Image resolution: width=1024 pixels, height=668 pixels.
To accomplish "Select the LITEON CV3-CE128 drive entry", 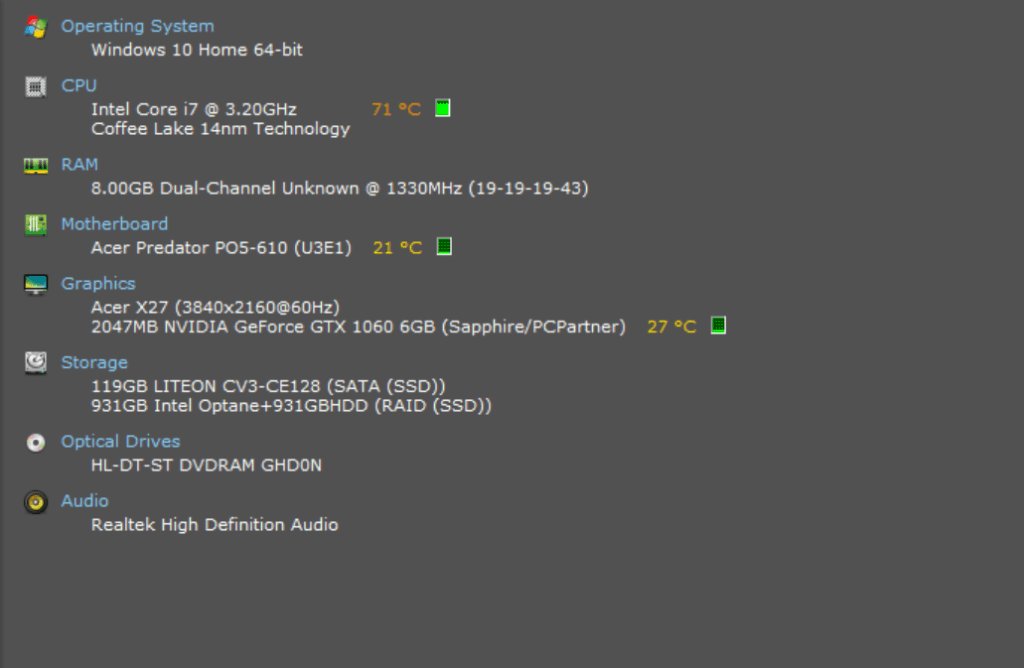I will coord(268,385).
